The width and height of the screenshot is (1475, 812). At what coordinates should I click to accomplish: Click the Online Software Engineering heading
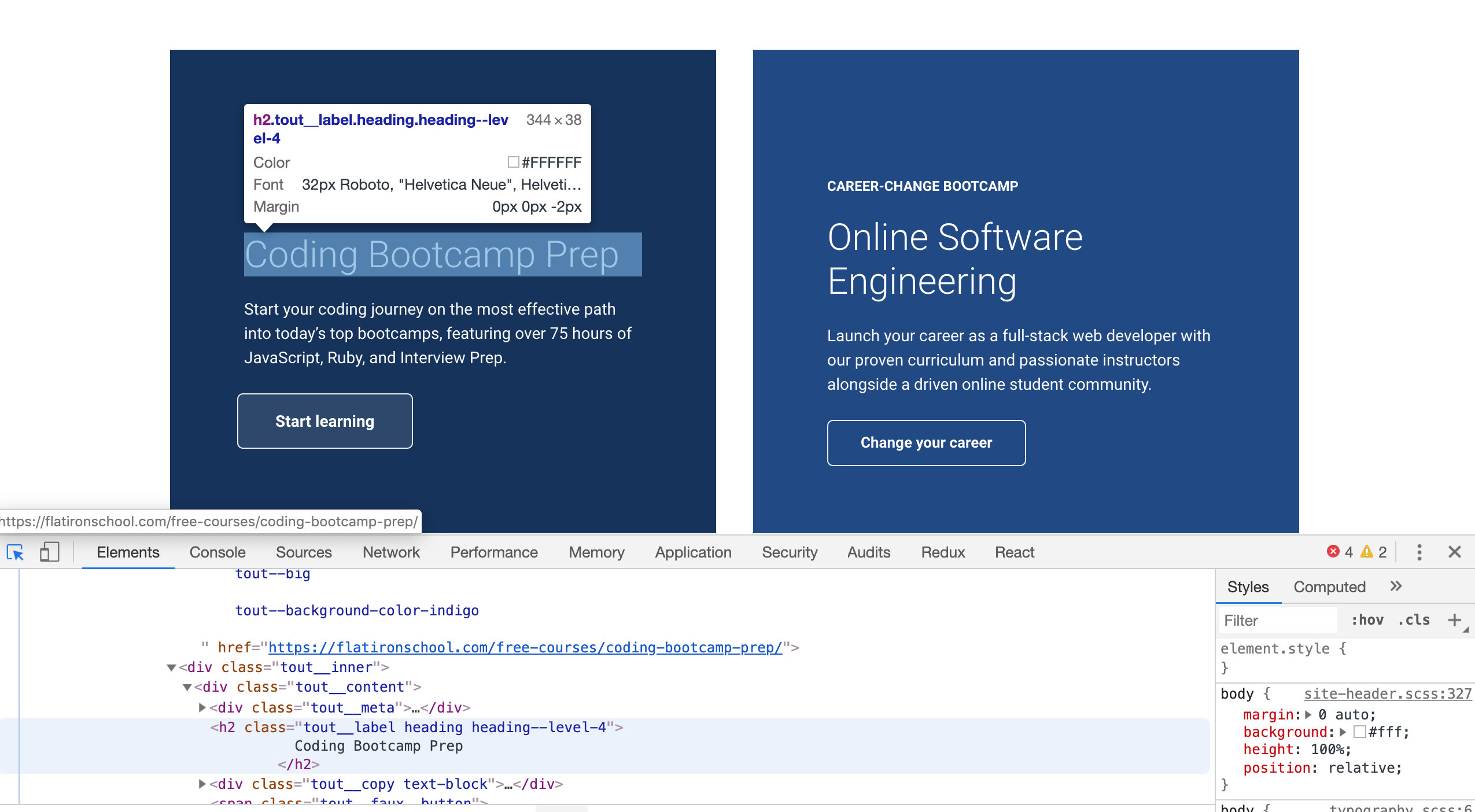(x=954, y=259)
